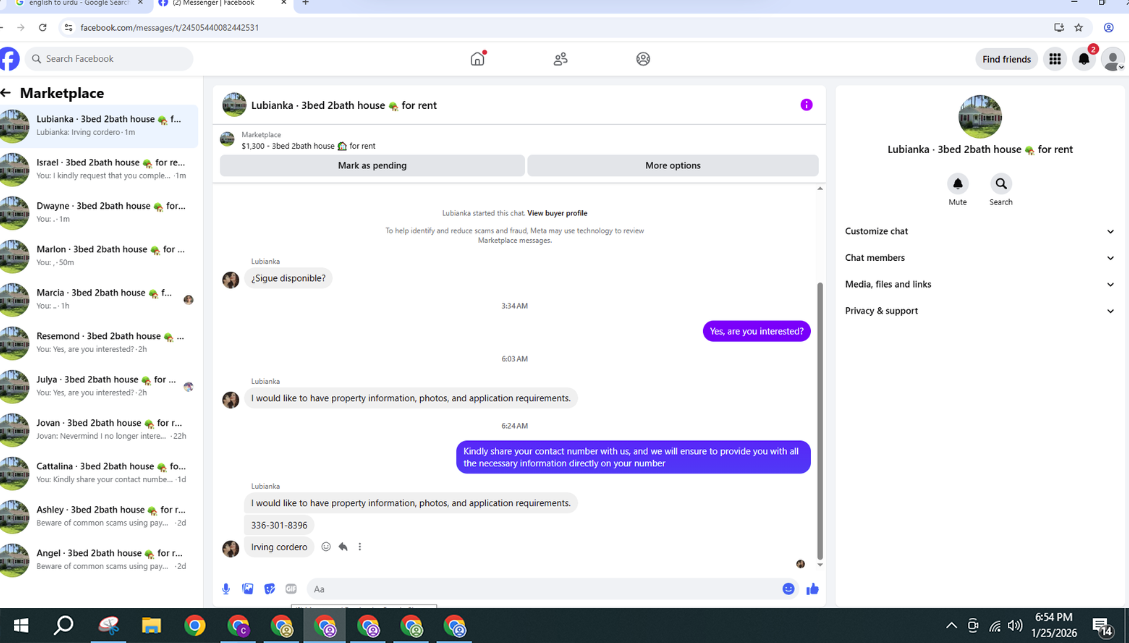
Task: Click the Facebook logo
Action: coord(9,59)
